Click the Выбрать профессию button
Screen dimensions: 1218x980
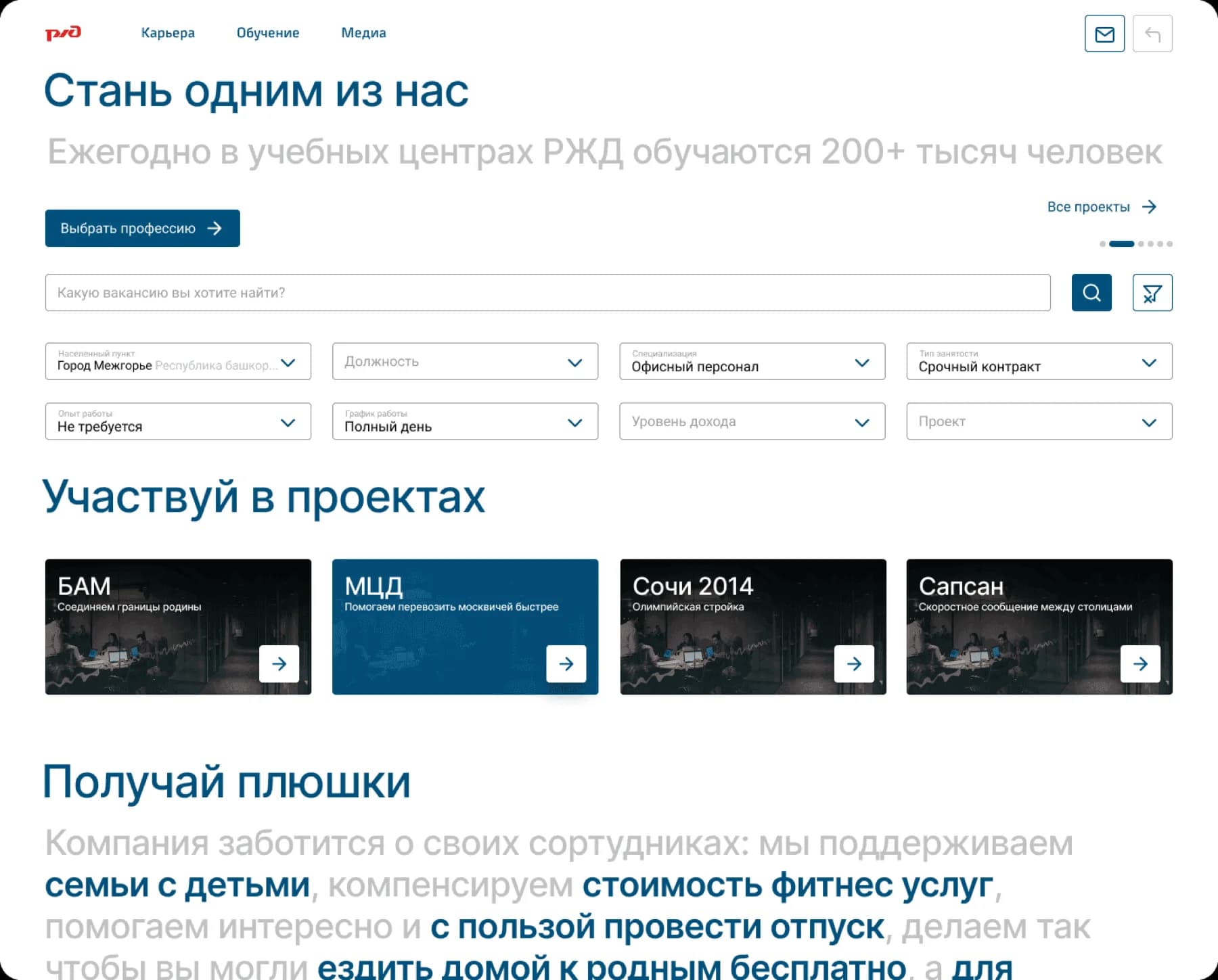tap(142, 229)
